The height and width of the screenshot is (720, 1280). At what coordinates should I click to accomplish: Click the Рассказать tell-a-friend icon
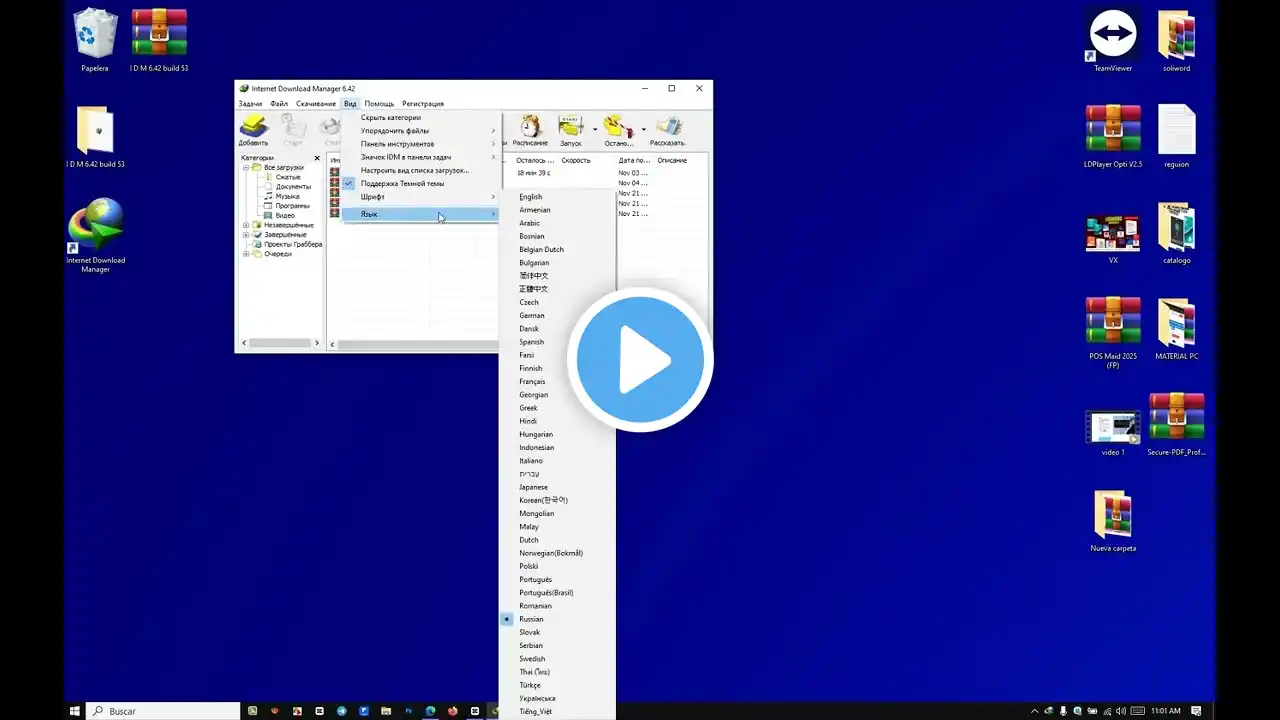667,128
